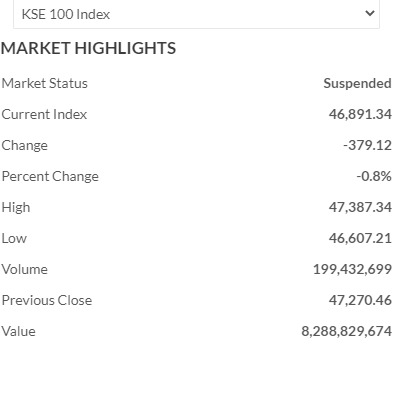The height and width of the screenshot is (398, 398).
Task: Select the 199,432,699 volume figure
Action: 352,269
